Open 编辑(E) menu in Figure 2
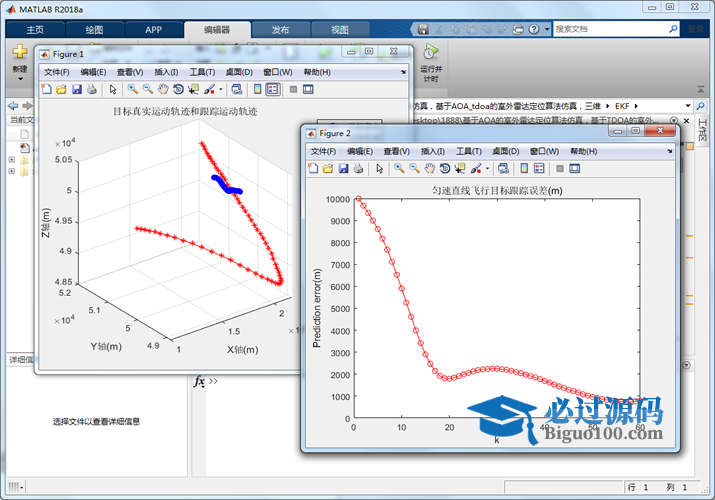Viewport: 715px width, 500px height. (360, 151)
